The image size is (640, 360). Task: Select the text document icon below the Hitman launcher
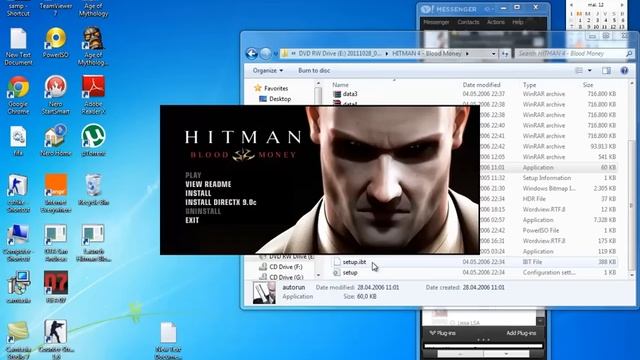pyautogui.click(x=168, y=340)
